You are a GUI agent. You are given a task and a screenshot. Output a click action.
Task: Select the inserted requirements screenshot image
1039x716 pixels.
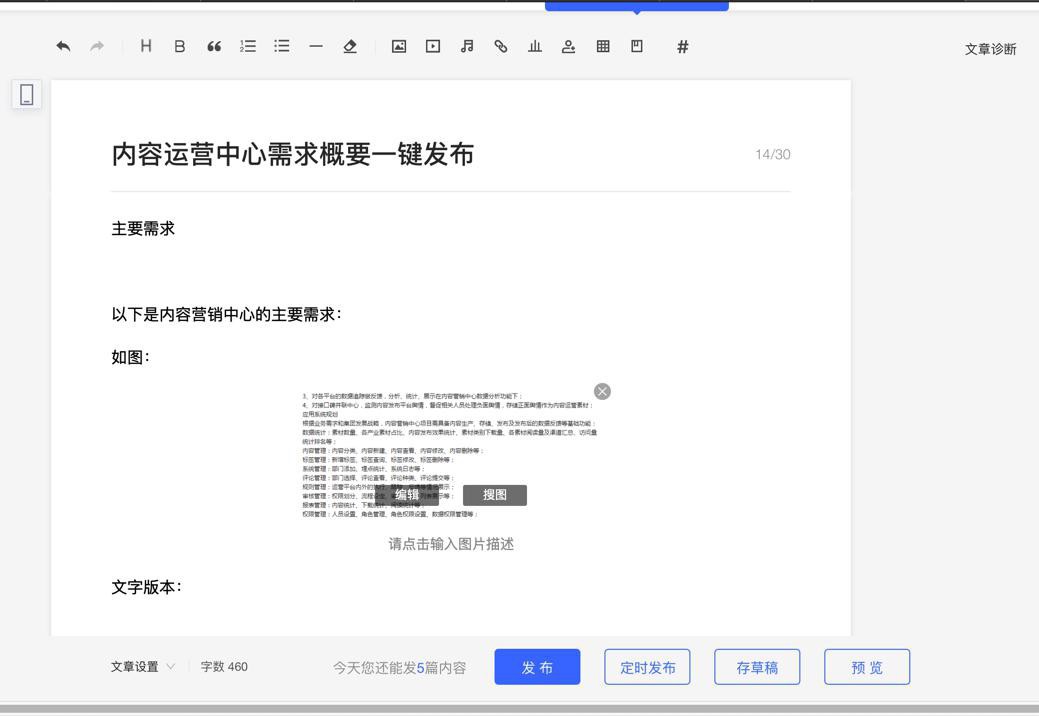[x=450, y=454]
